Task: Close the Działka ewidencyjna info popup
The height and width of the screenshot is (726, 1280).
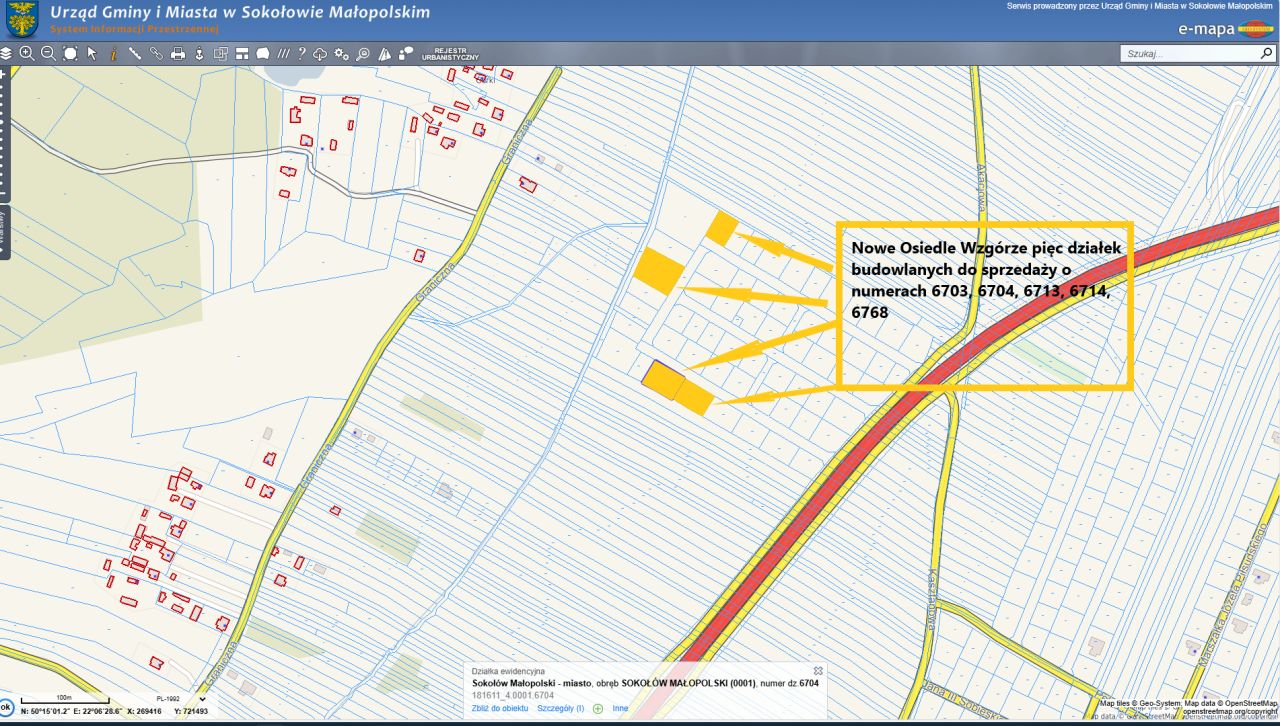Action: pyautogui.click(x=818, y=671)
